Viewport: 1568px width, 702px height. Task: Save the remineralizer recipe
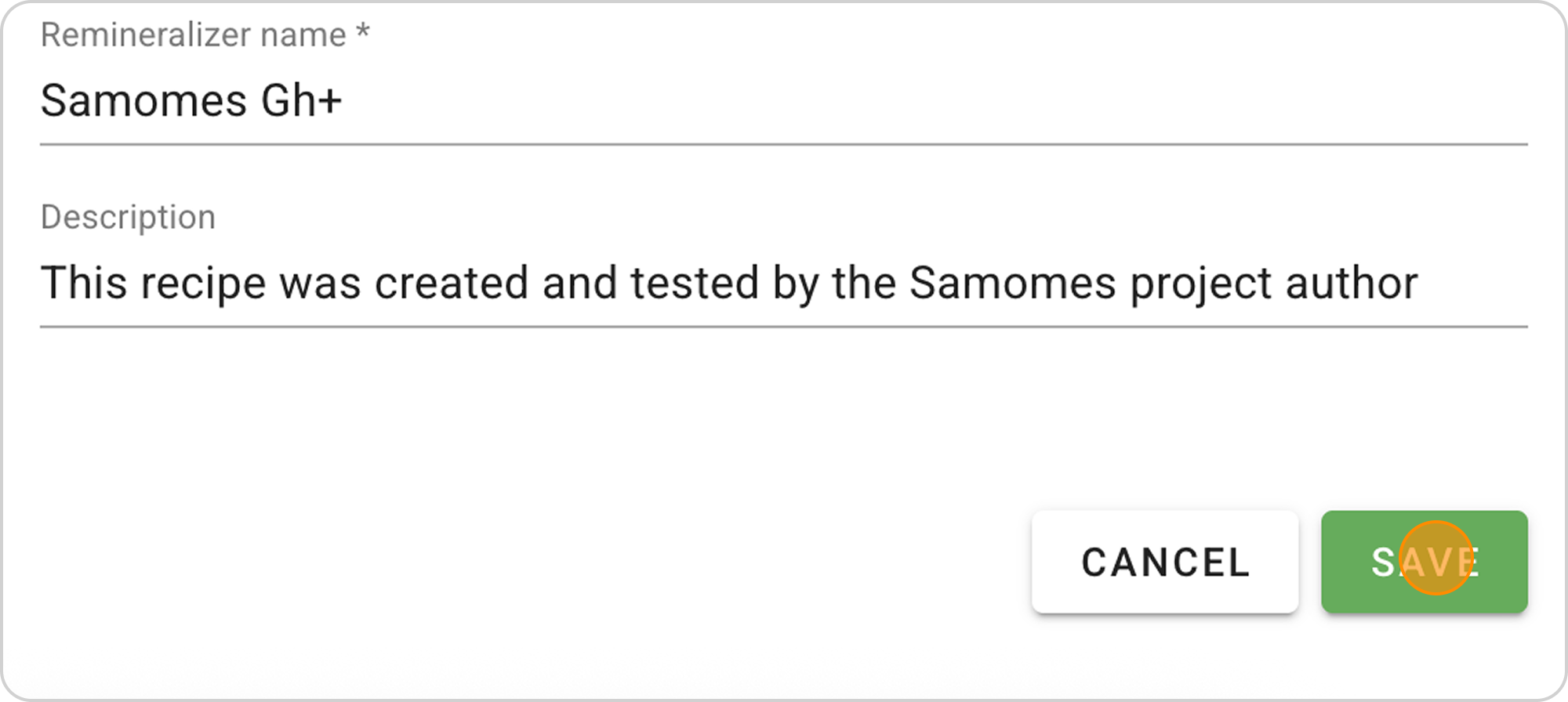coord(1424,562)
